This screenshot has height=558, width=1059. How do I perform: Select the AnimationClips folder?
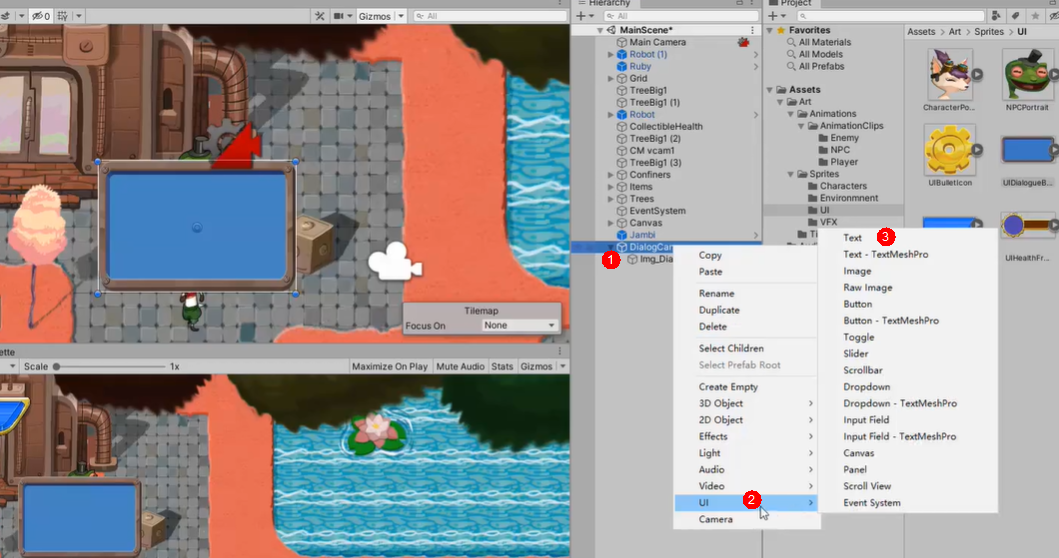point(852,126)
